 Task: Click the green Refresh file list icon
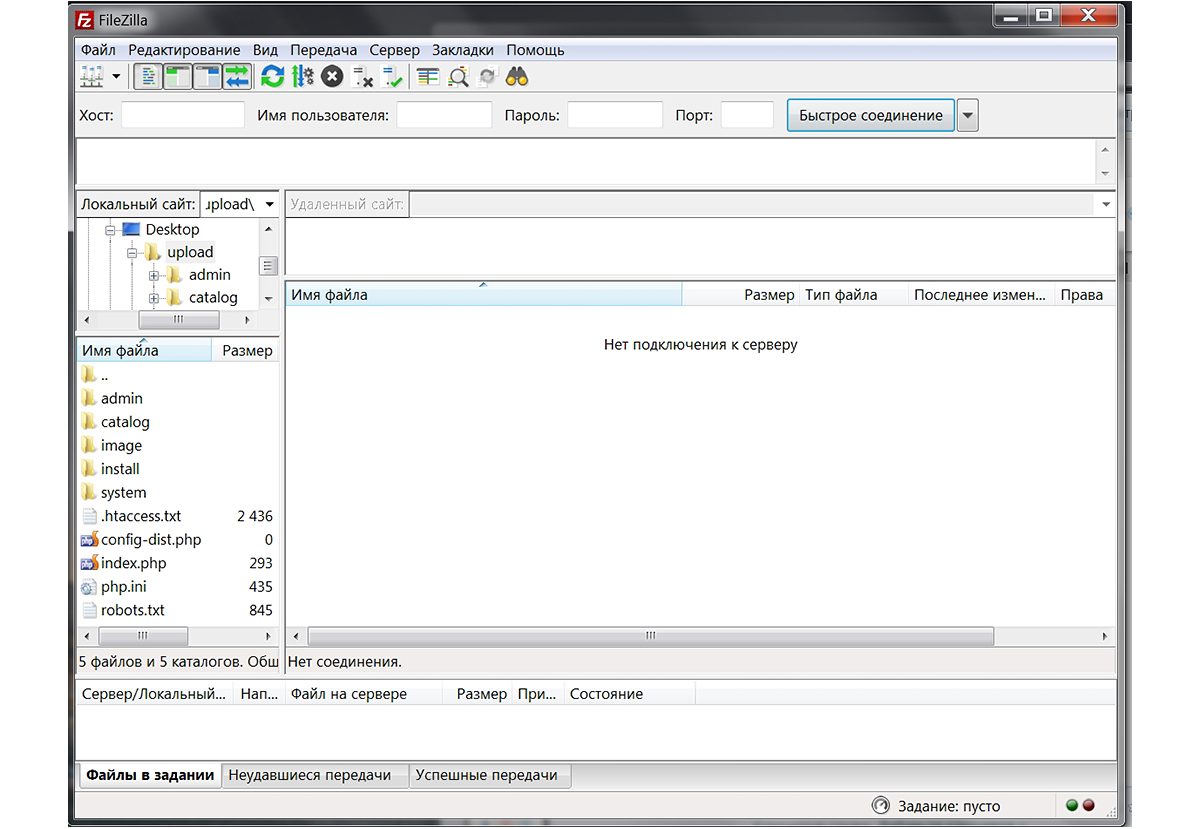click(x=272, y=76)
